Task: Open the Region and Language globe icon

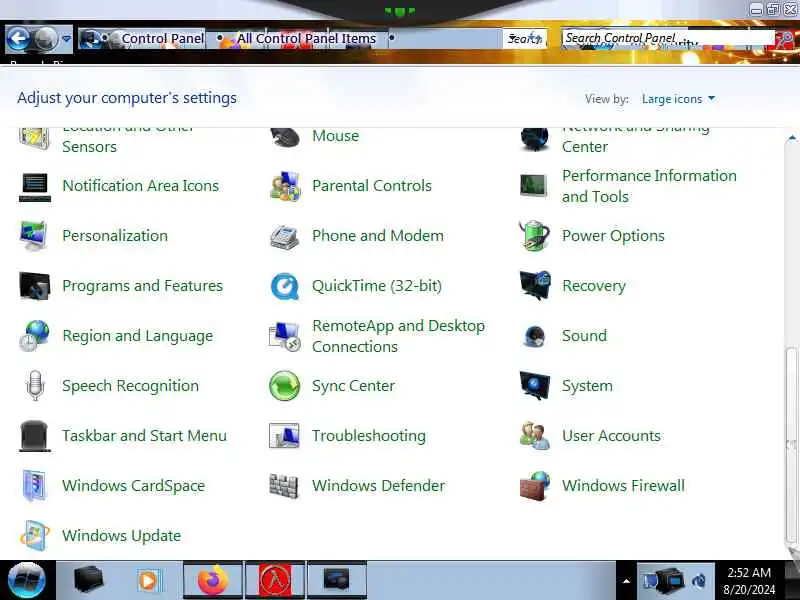Action: pos(34,336)
